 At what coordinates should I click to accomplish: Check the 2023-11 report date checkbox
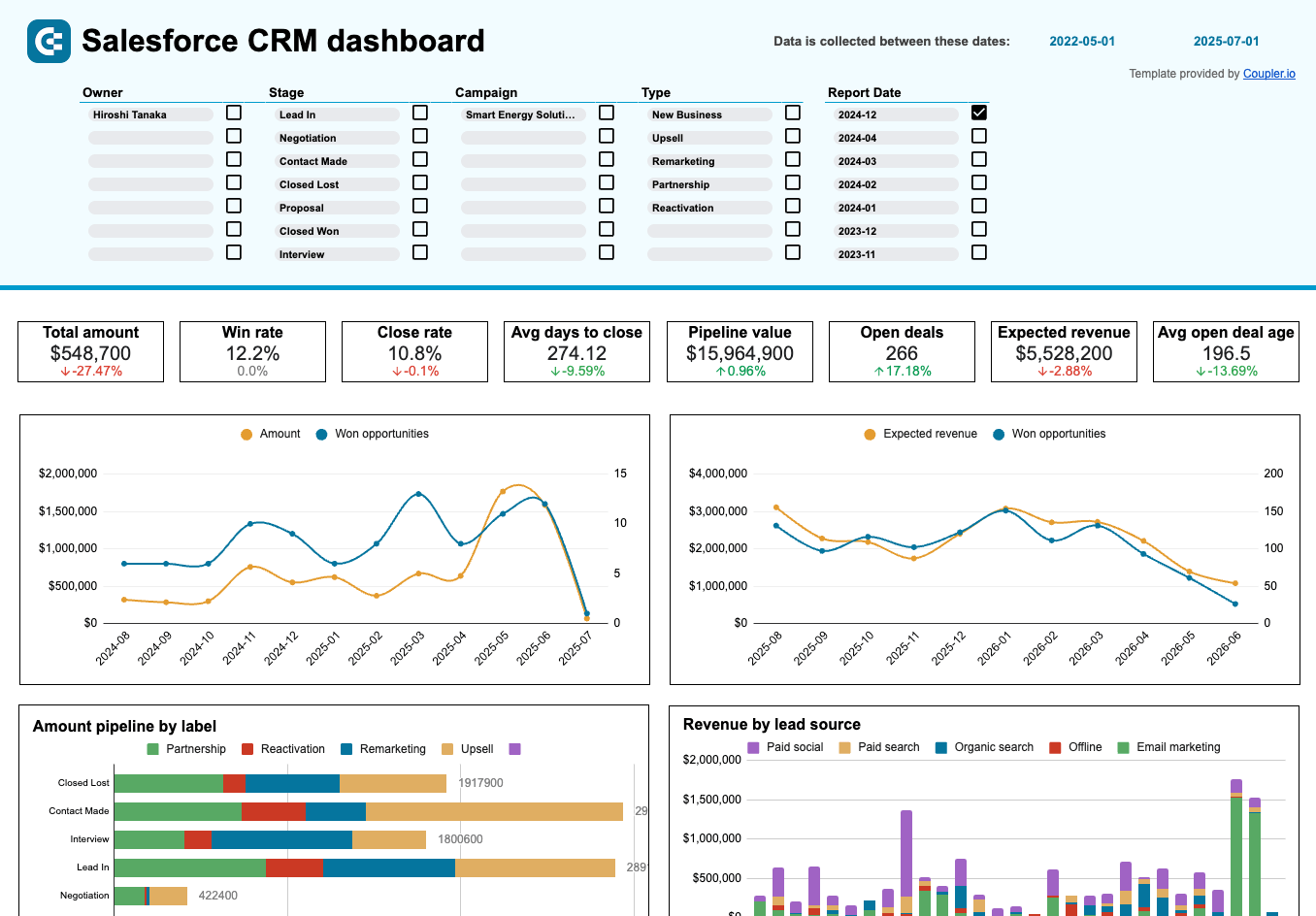979,252
